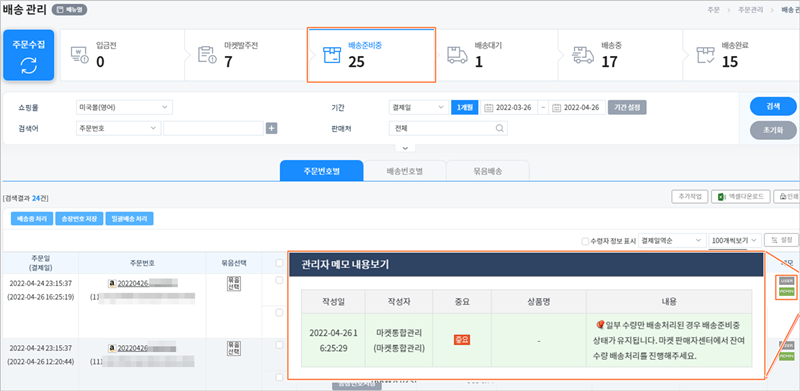Expand the search panel with the chevron below
Image resolution: width=800 pixels, height=391 pixels.
pos(405,148)
